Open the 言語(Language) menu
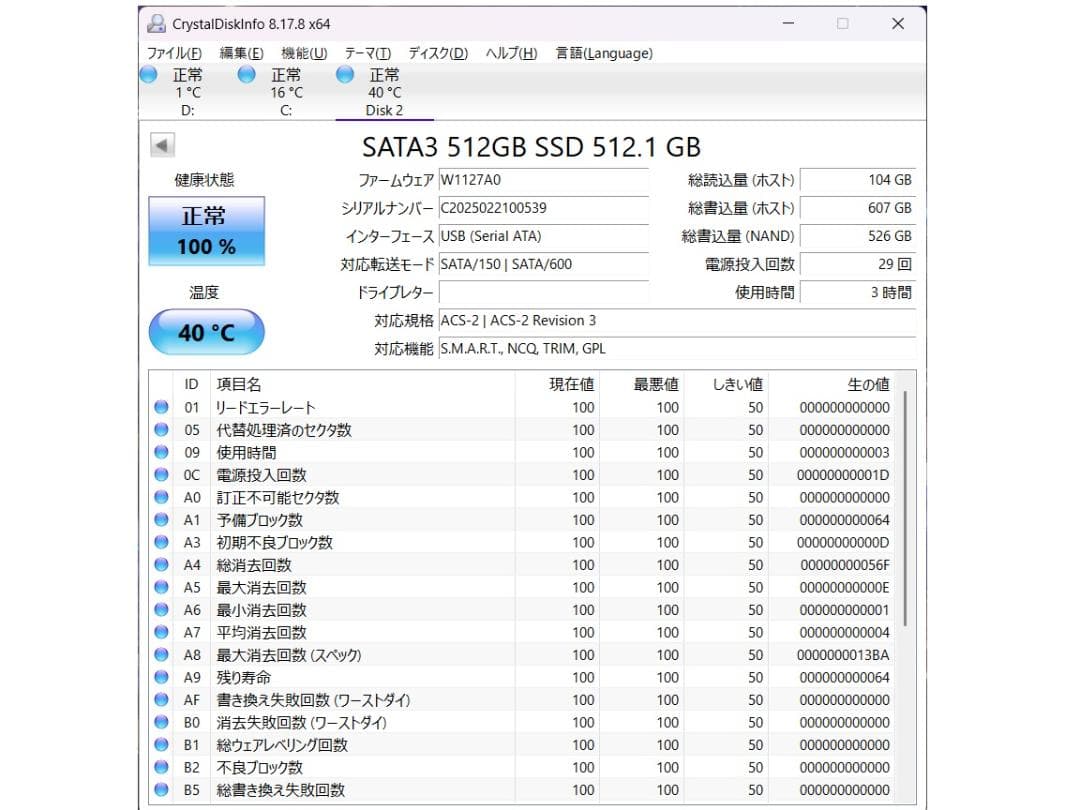This screenshot has width=1080, height=810. tap(603, 53)
